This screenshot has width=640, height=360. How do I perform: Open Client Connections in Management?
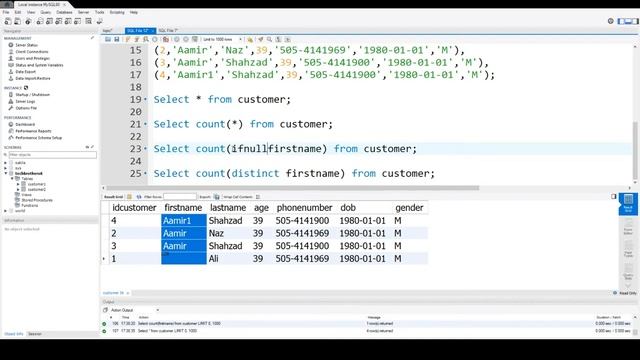point(31,52)
